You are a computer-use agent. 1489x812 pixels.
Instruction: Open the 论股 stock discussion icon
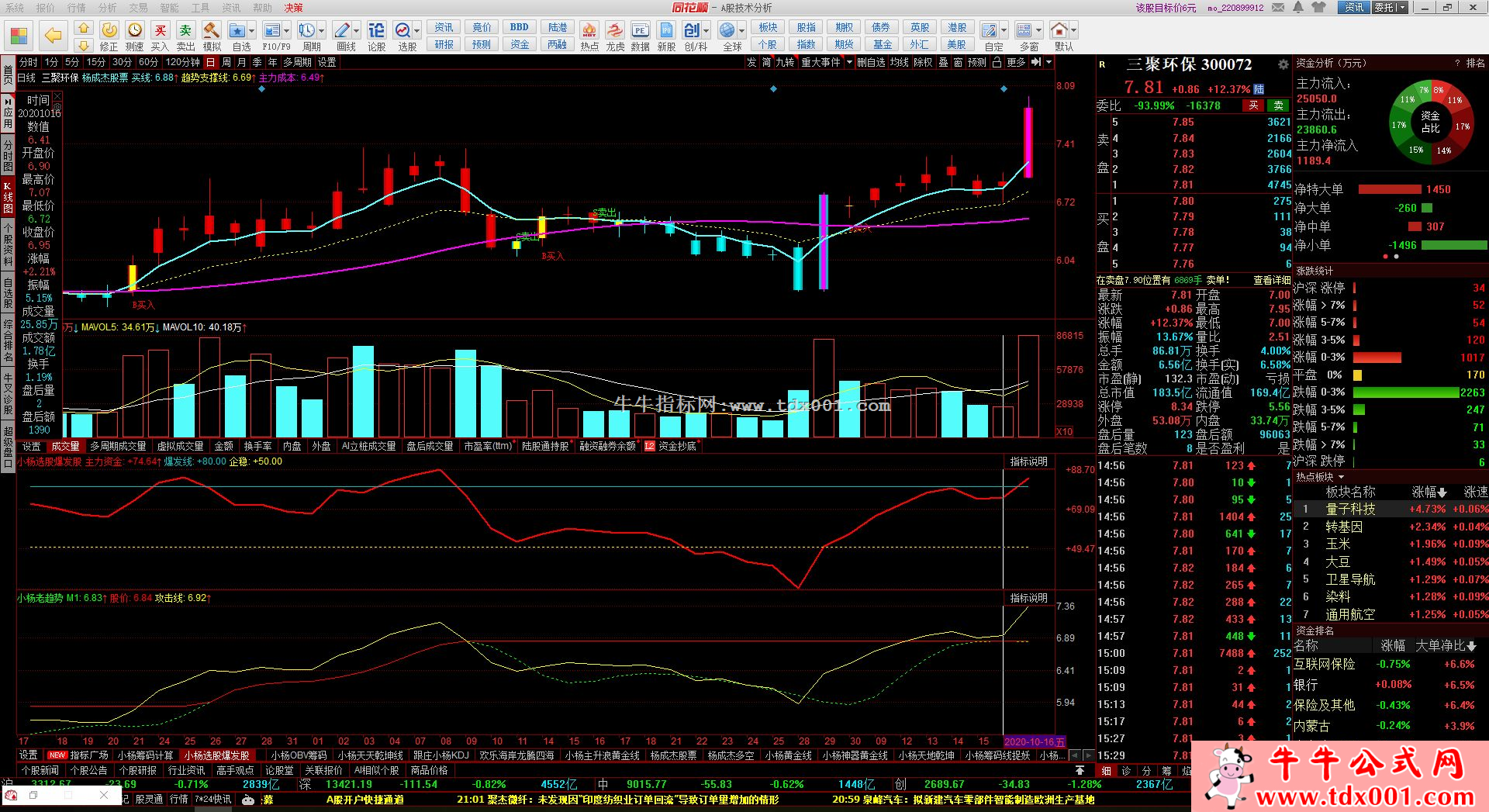pos(376,36)
